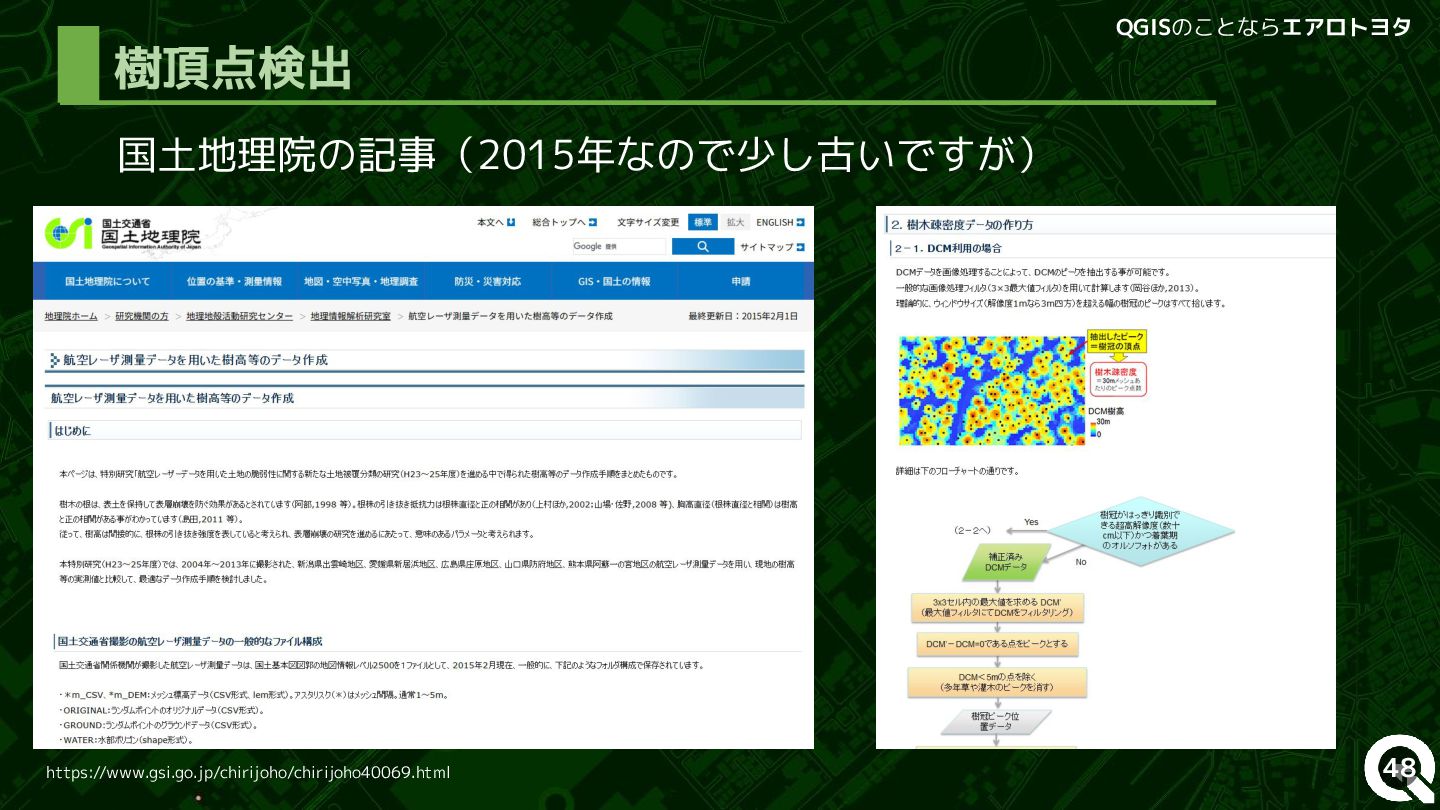The height and width of the screenshot is (810, 1440).
Task: Click the 2. 樹木疎密度データの作り方 heading
Action: [x=963, y=224]
